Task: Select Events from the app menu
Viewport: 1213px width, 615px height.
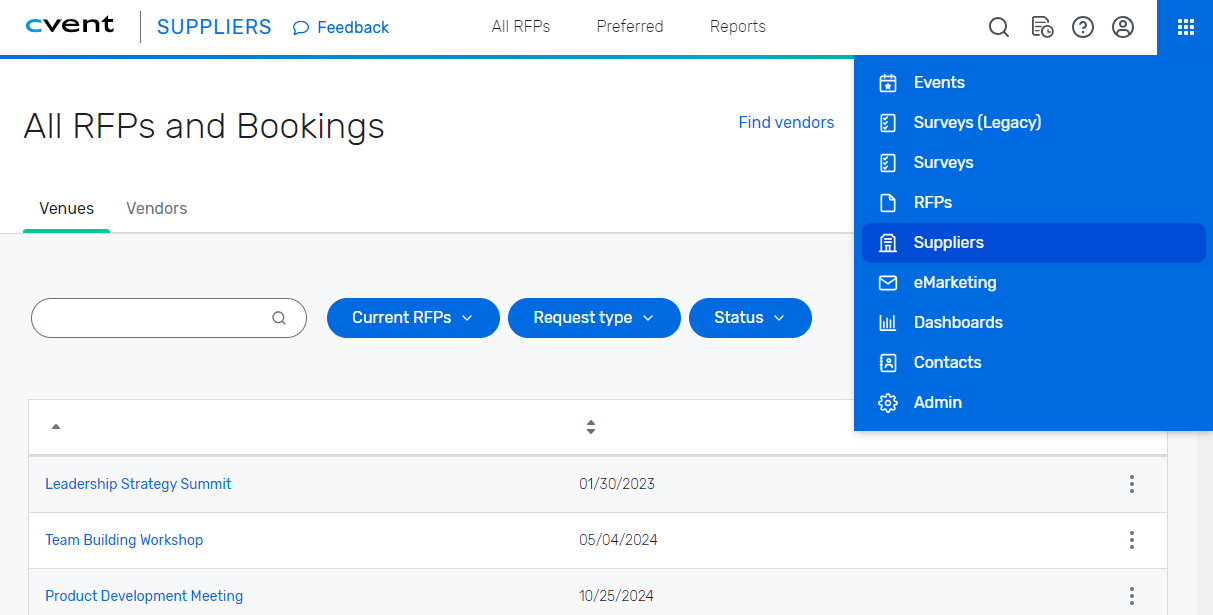Action: (939, 82)
